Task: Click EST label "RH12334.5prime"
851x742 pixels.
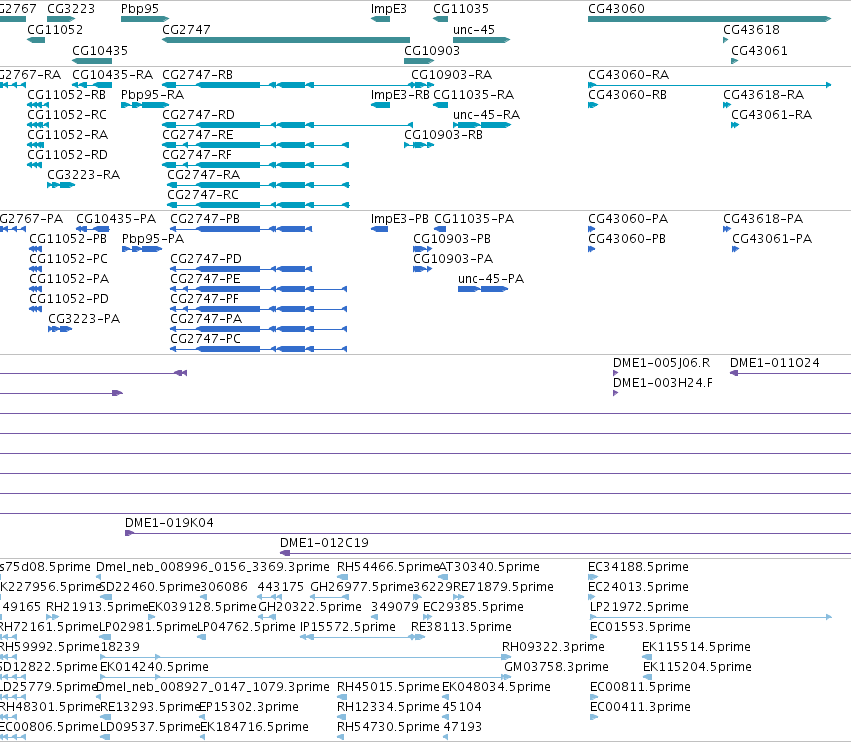Action: click(388, 707)
